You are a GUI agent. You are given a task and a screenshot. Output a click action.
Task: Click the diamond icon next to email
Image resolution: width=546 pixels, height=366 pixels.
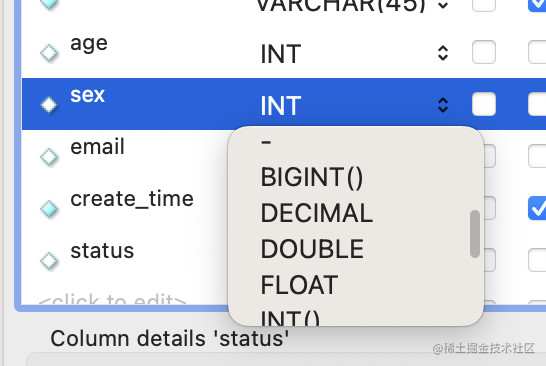click(49, 157)
